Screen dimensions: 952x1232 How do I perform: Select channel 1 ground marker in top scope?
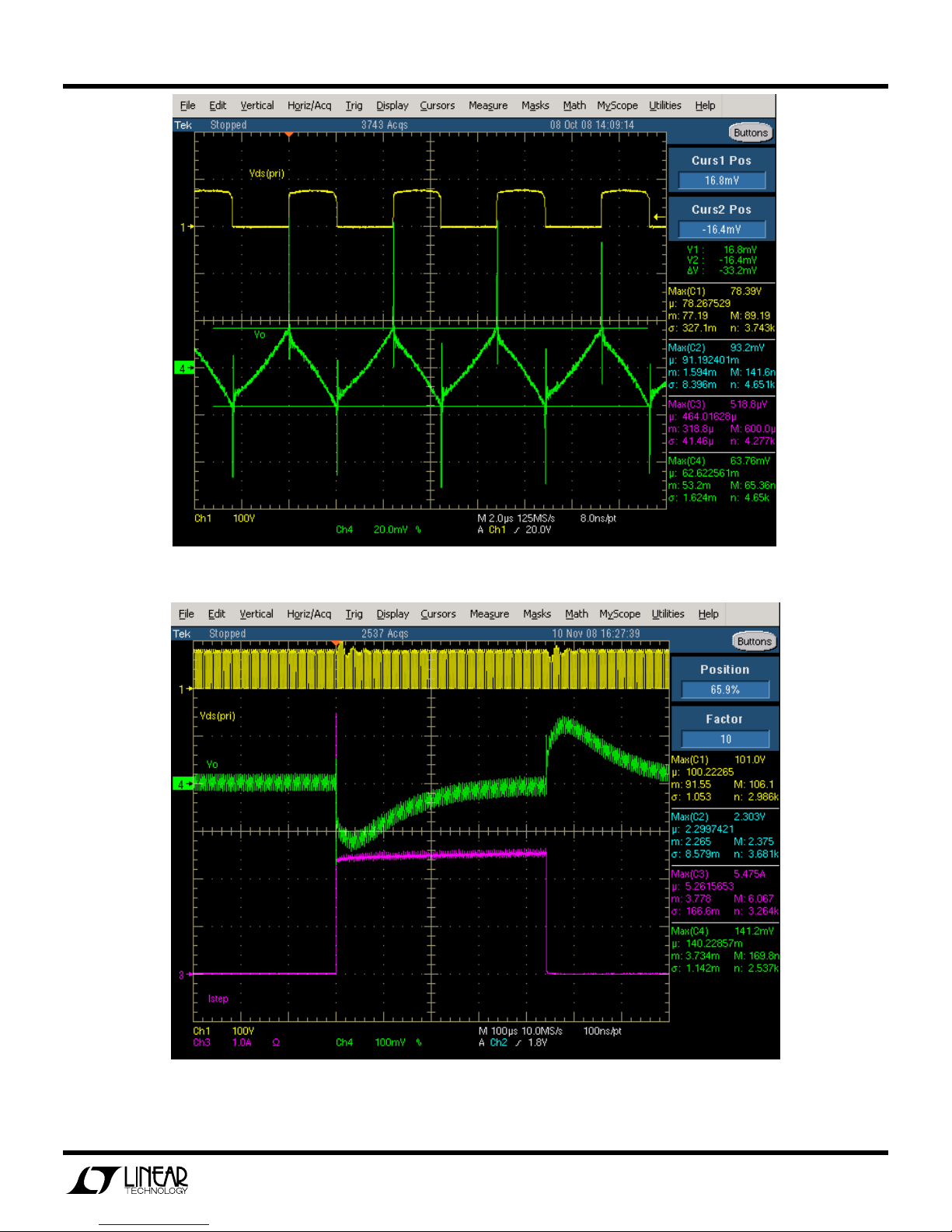click(187, 227)
